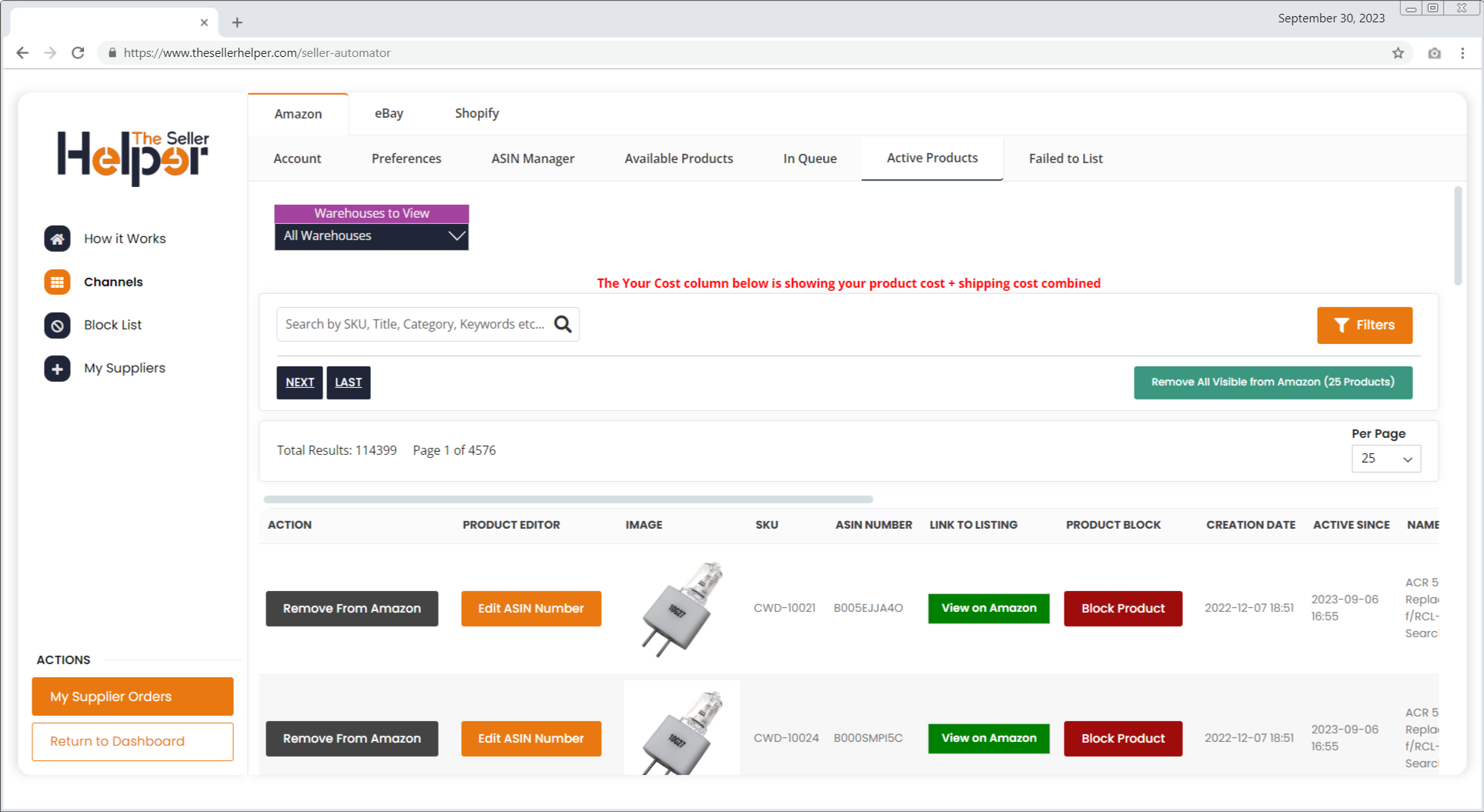
Task: Click the bulb image for CWD-10021
Action: (x=682, y=608)
